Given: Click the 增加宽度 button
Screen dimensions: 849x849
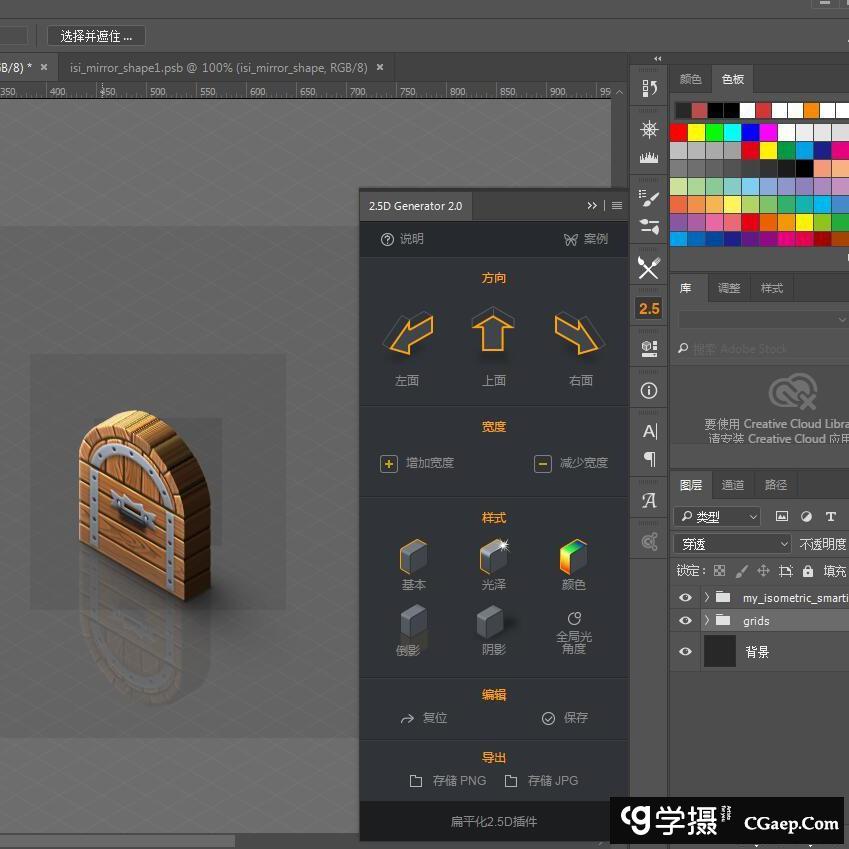Looking at the screenshot, I should (x=417, y=463).
